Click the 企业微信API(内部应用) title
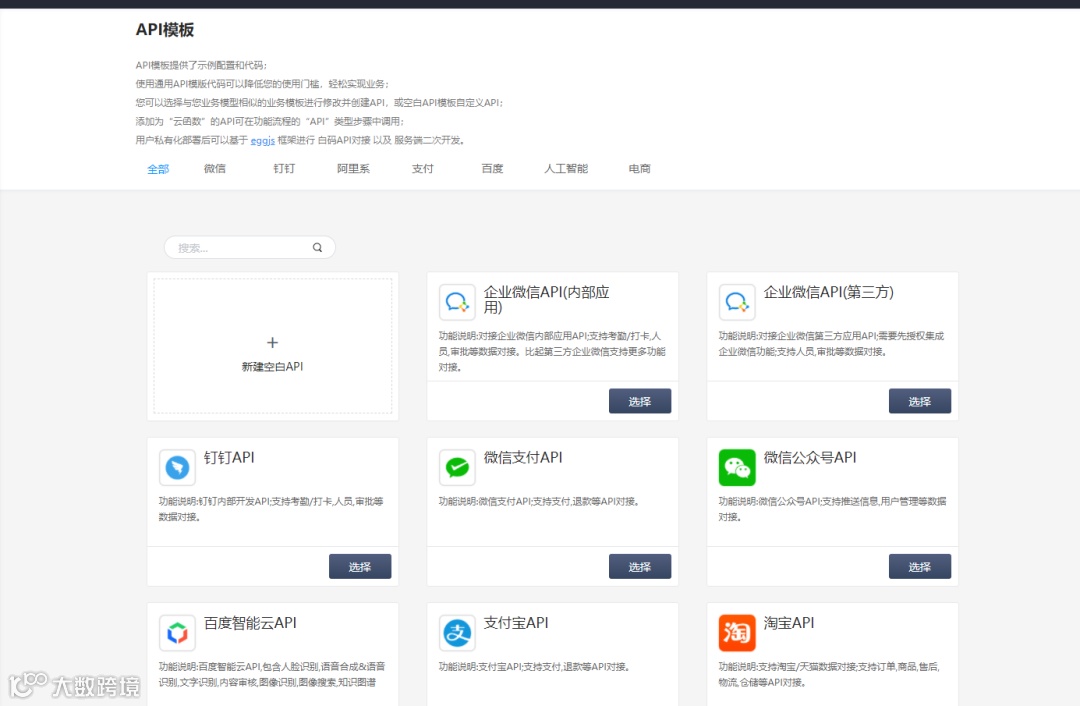This screenshot has height=706, width=1080. click(546, 300)
